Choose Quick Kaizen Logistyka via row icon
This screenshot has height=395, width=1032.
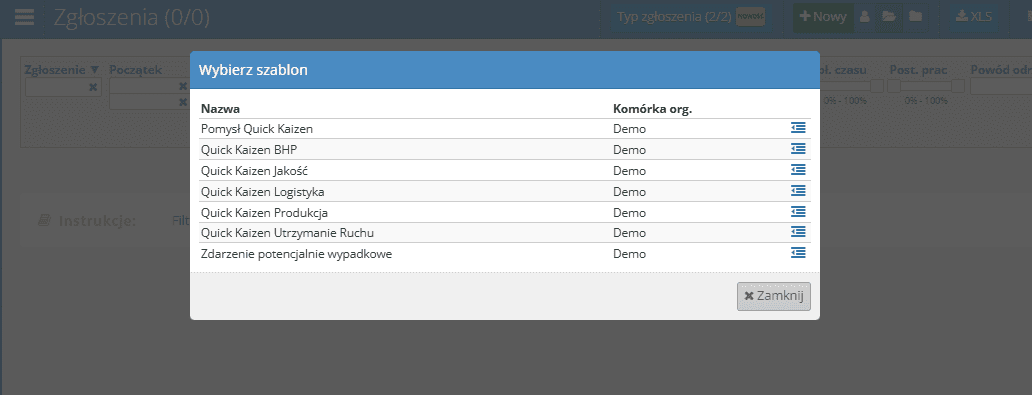click(x=798, y=191)
